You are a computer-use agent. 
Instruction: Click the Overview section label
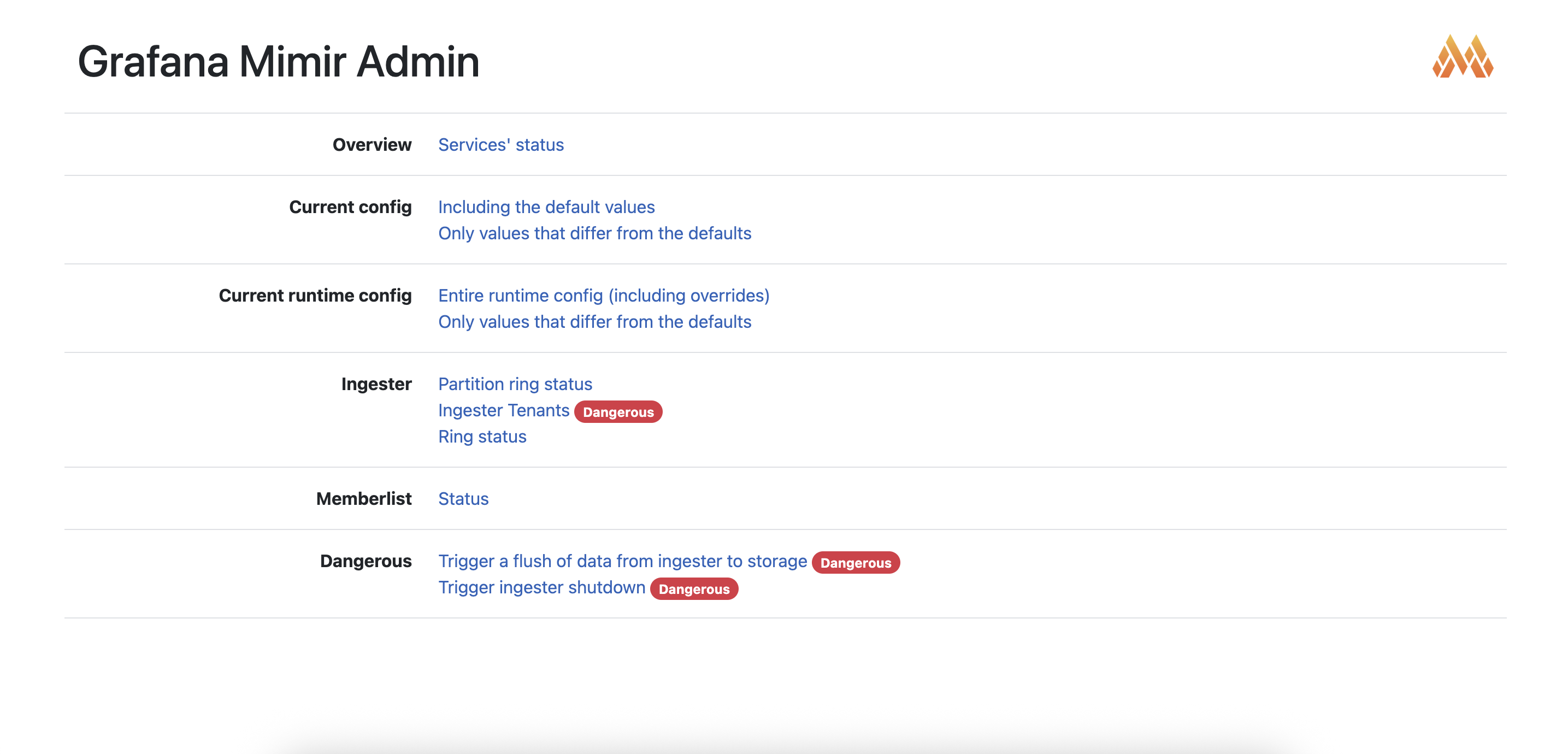coord(372,145)
